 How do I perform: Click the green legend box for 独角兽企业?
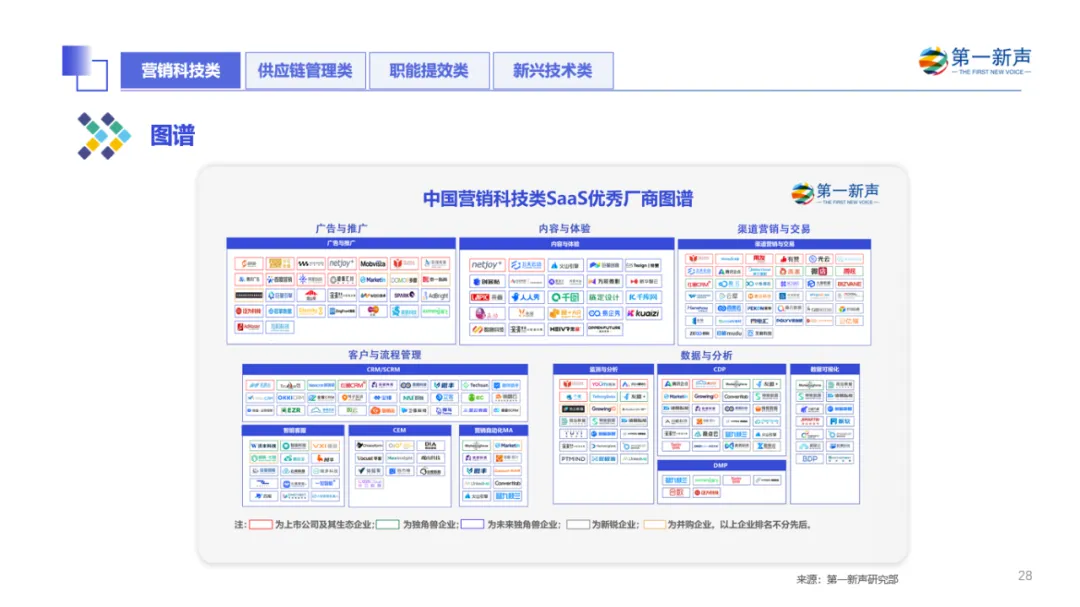coord(388,524)
